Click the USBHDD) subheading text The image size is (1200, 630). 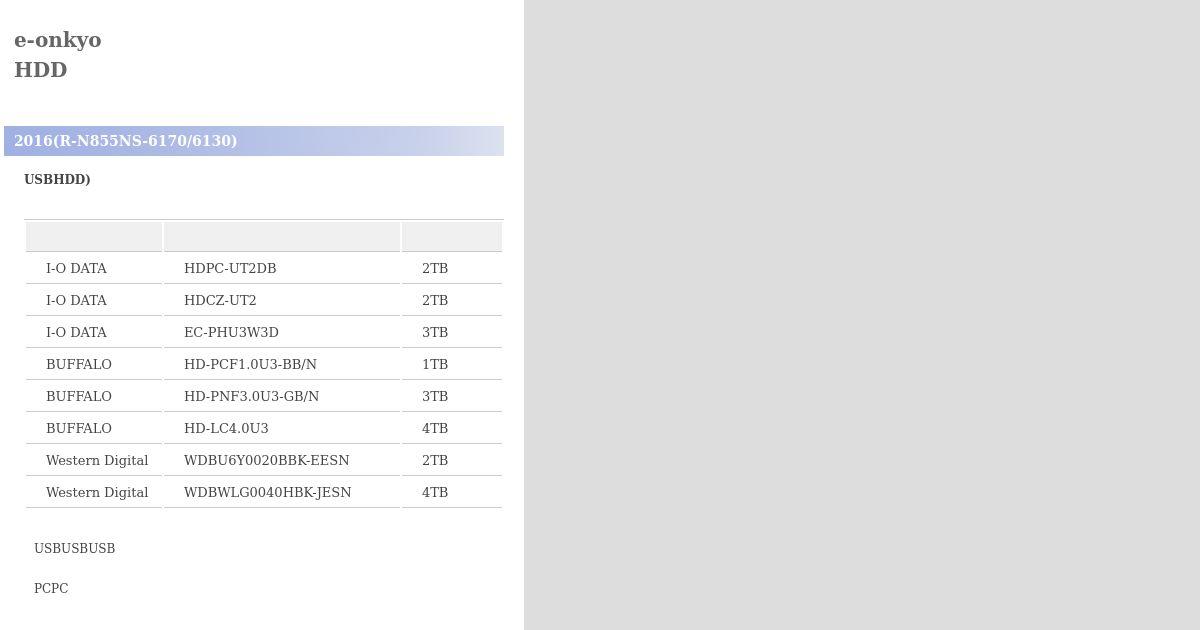click(x=57, y=180)
